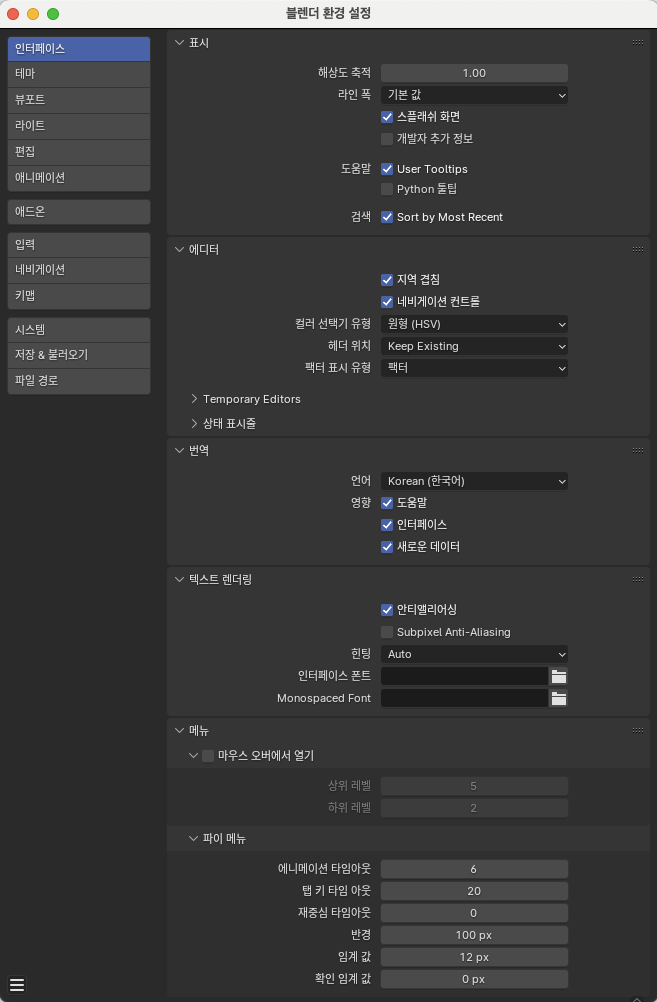The height and width of the screenshot is (1002, 657).
Task: Open 라인 폭 dropdown
Action: tap(474, 95)
